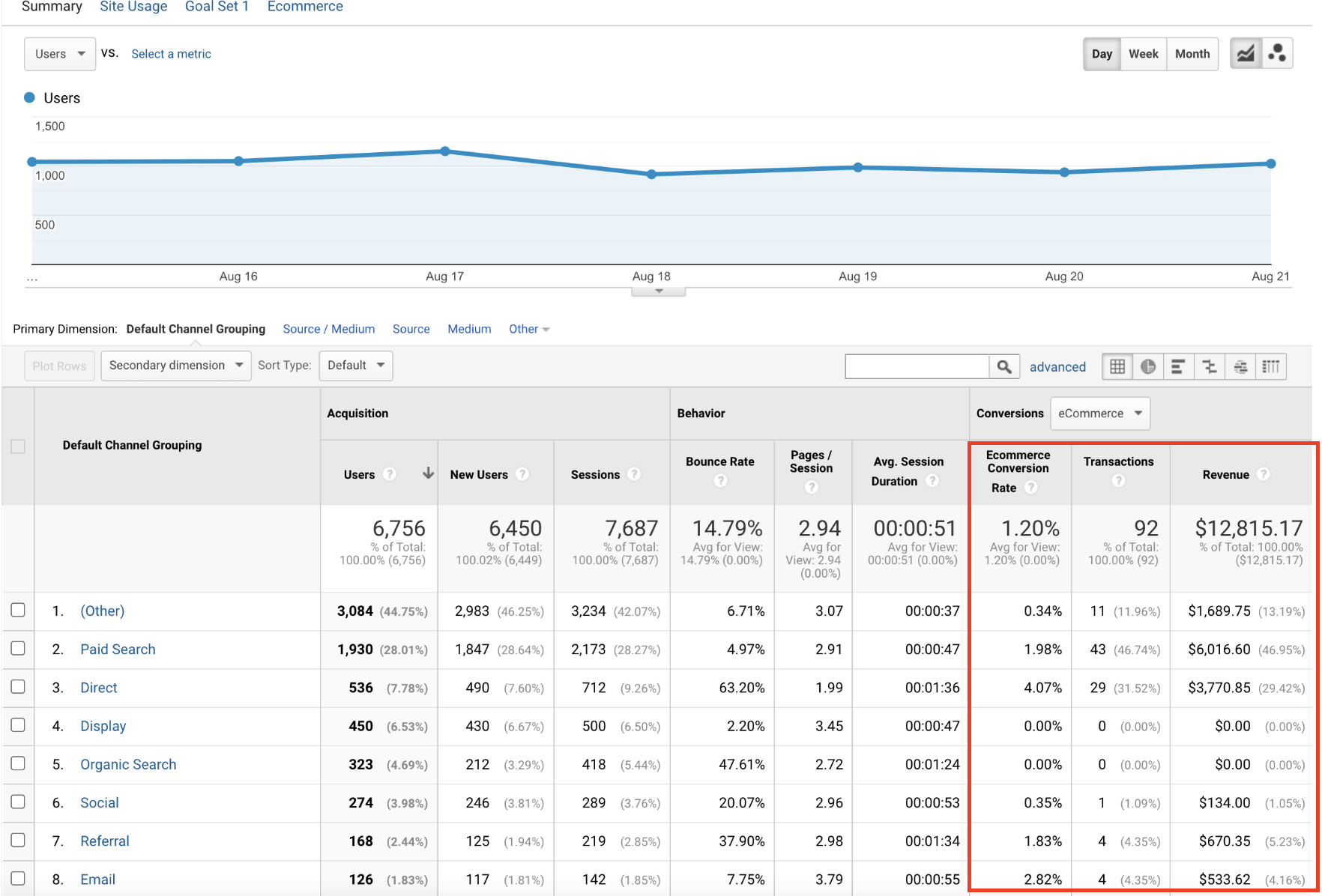Open the Social channel link

point(100,802)
